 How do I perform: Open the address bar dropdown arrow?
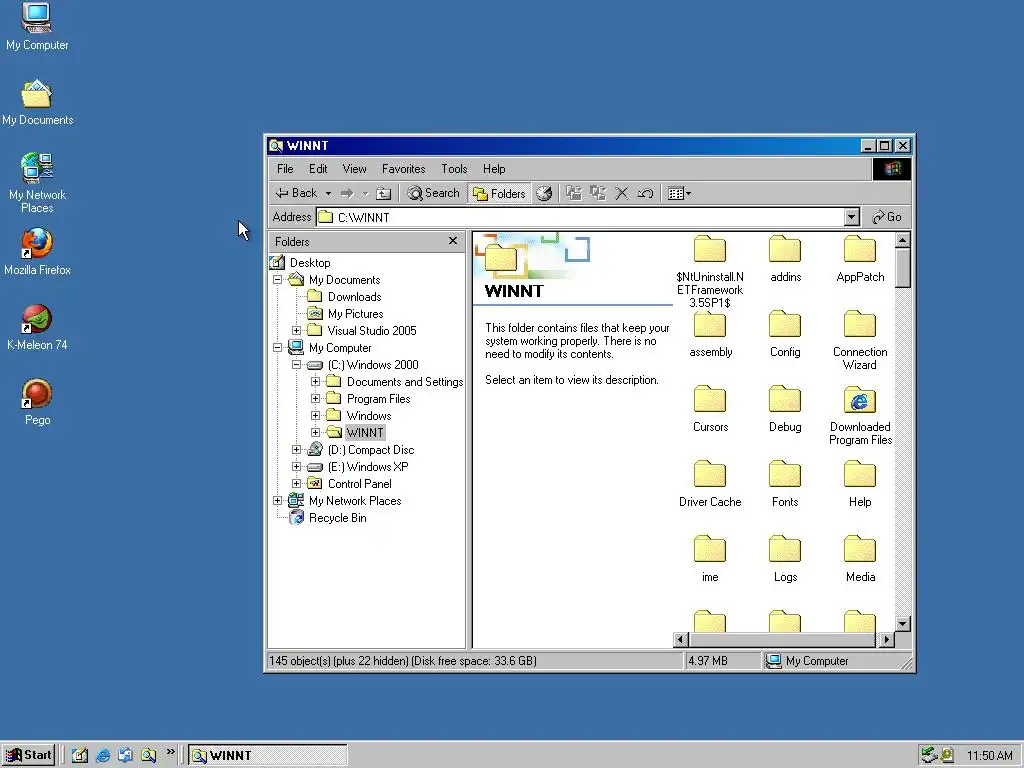coord(851,217)
